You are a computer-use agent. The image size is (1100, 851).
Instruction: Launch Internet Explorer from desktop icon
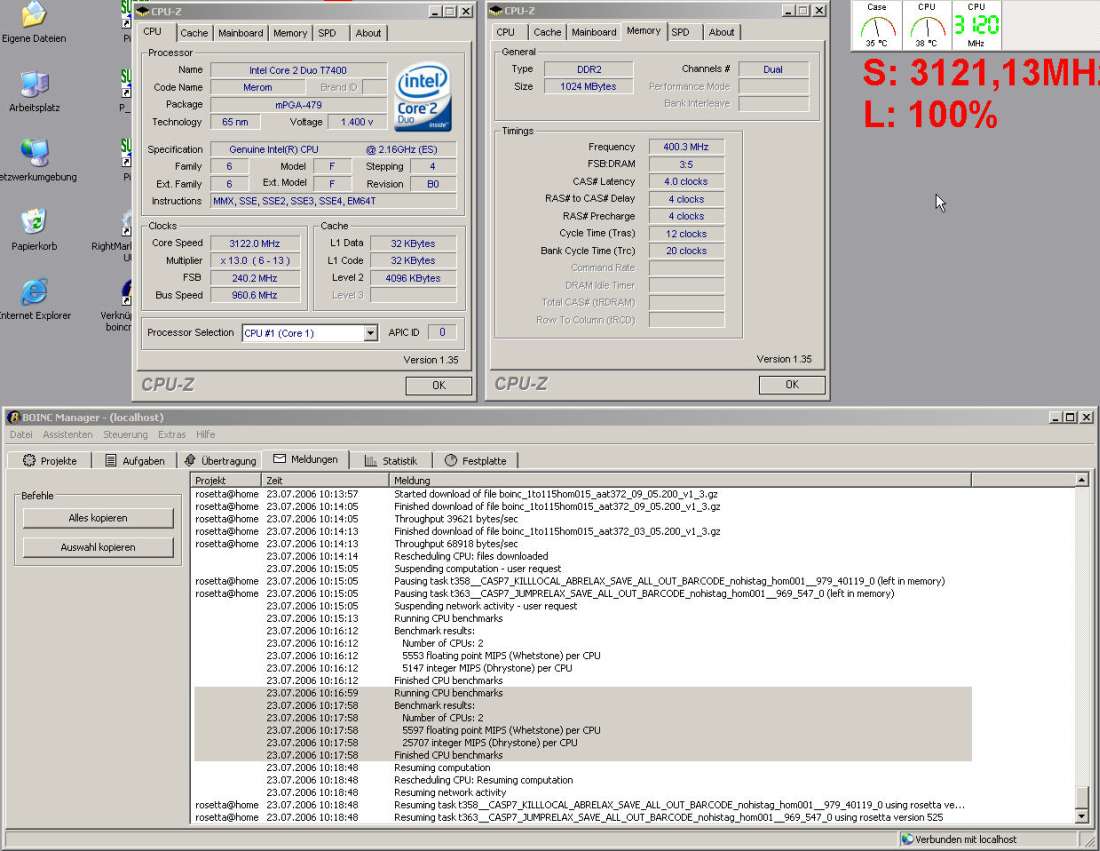coord(34,292)
